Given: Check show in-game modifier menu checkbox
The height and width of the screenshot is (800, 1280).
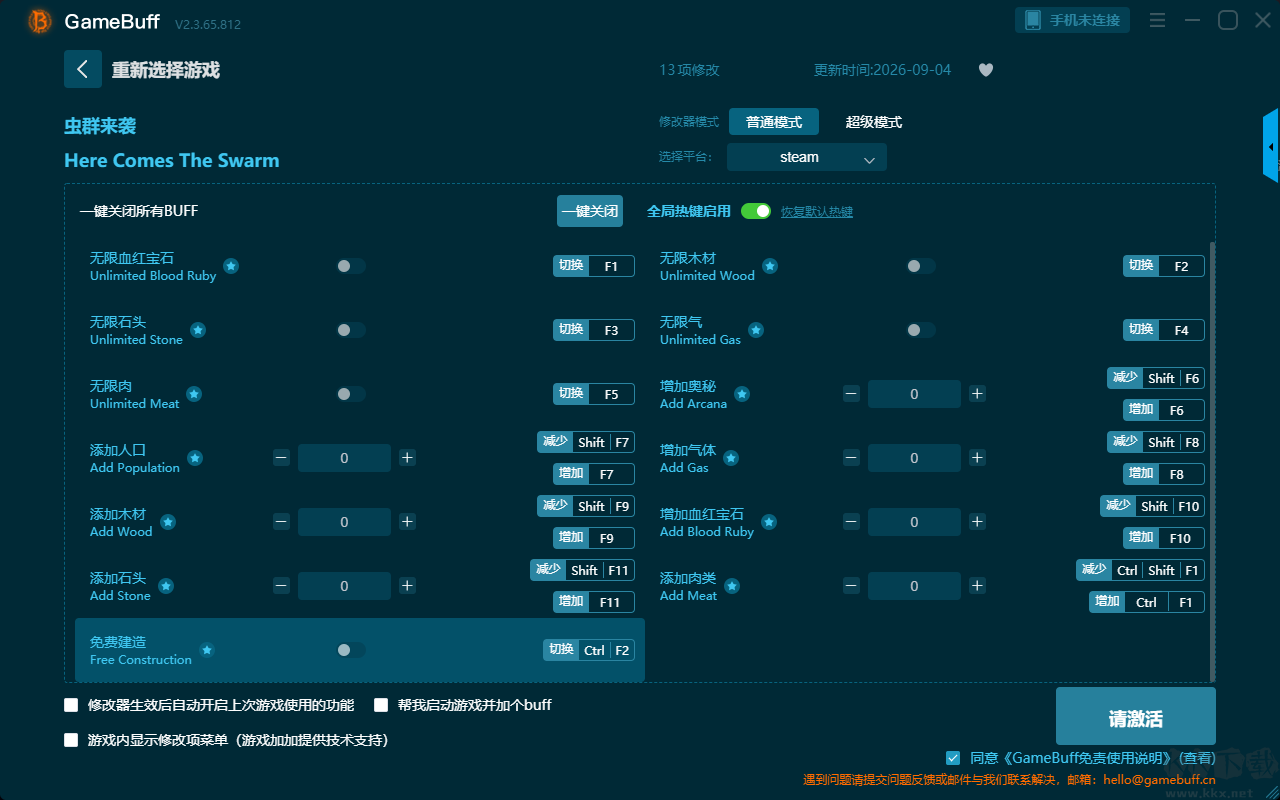Looking at the screenshot, I should point(71,740).
